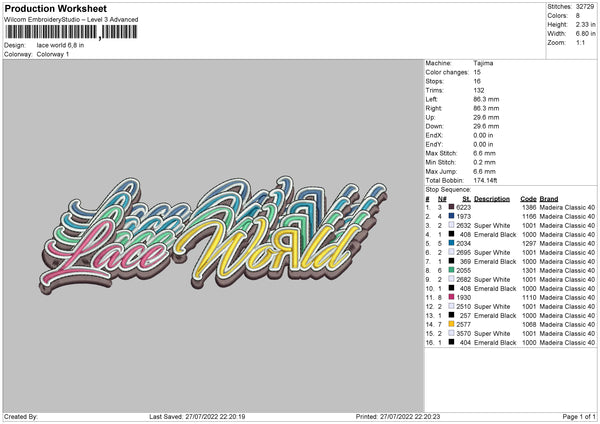Click stitch count '3570' in stop 15

coord(463,333)
